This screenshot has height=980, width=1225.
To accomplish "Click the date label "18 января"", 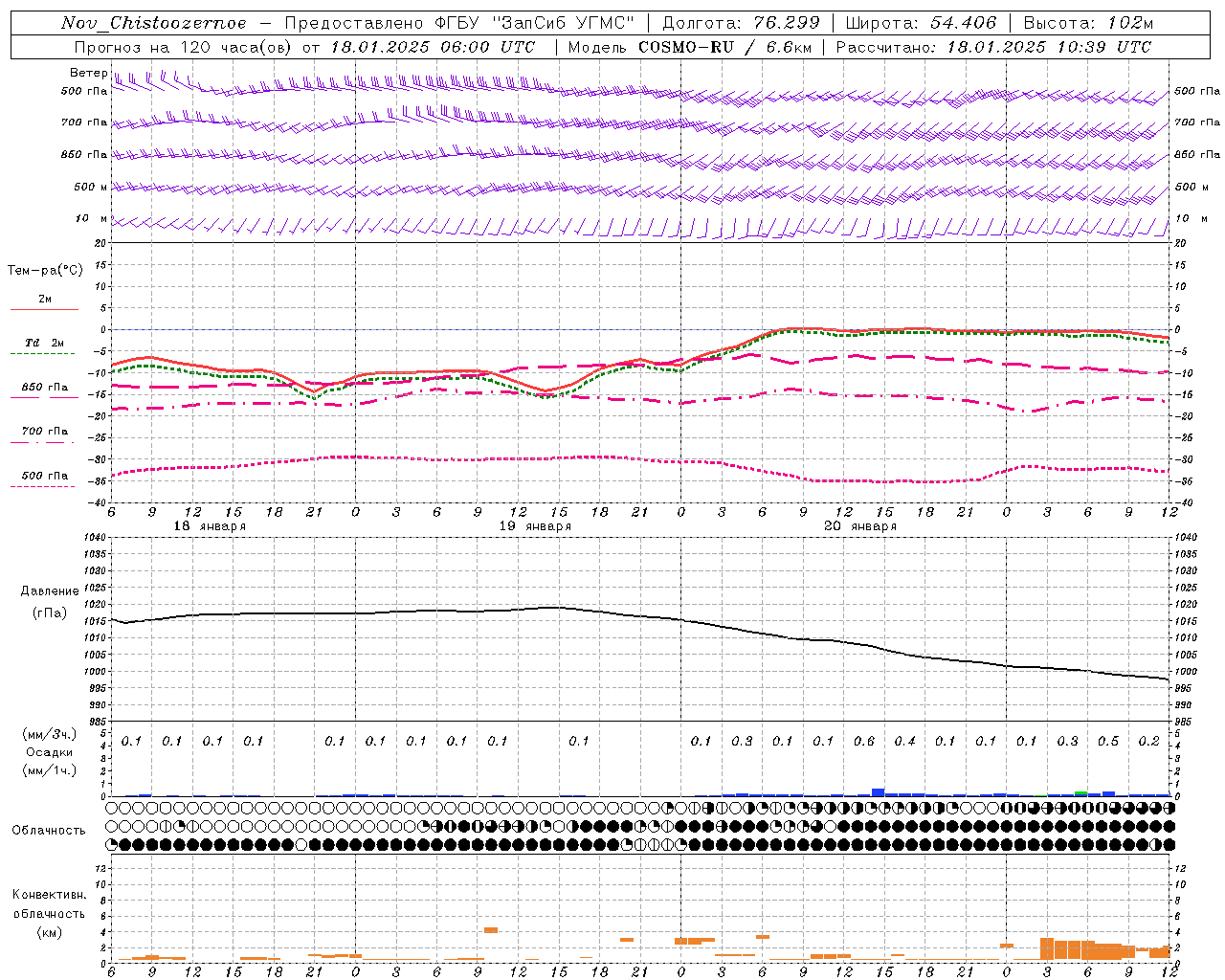I will (210, 526).
